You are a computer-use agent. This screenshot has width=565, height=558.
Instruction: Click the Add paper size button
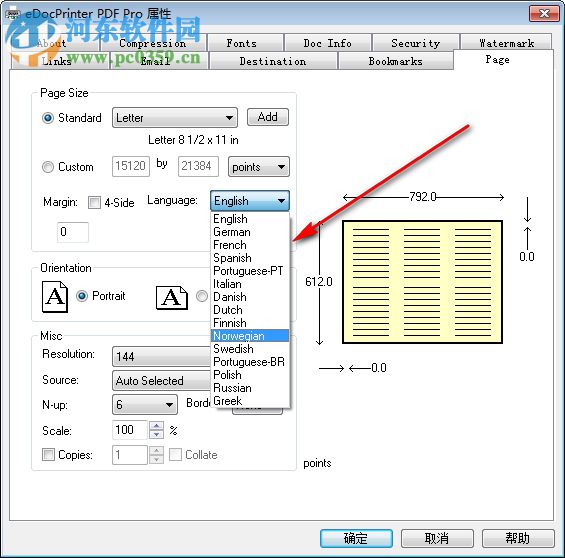coord(268,117)
